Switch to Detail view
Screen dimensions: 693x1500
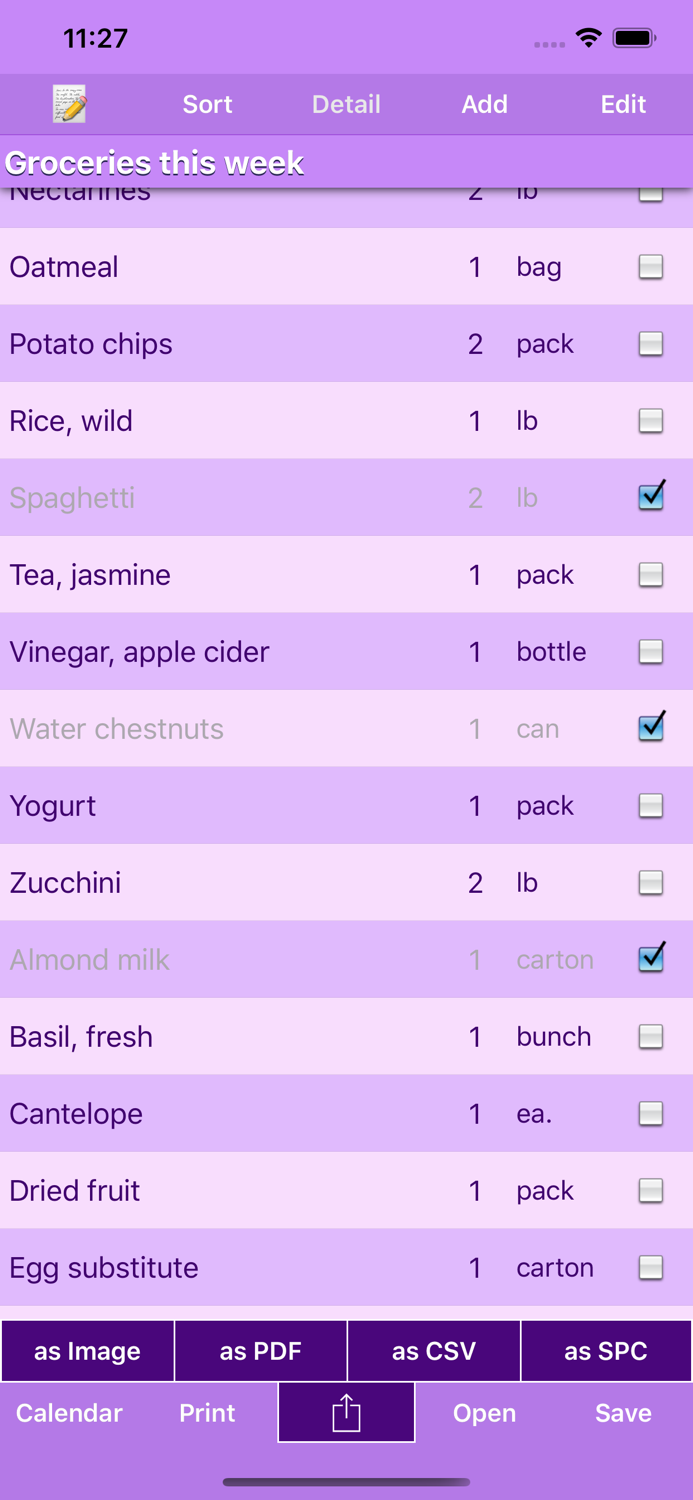pyautogui.click(x=346, y=104)
